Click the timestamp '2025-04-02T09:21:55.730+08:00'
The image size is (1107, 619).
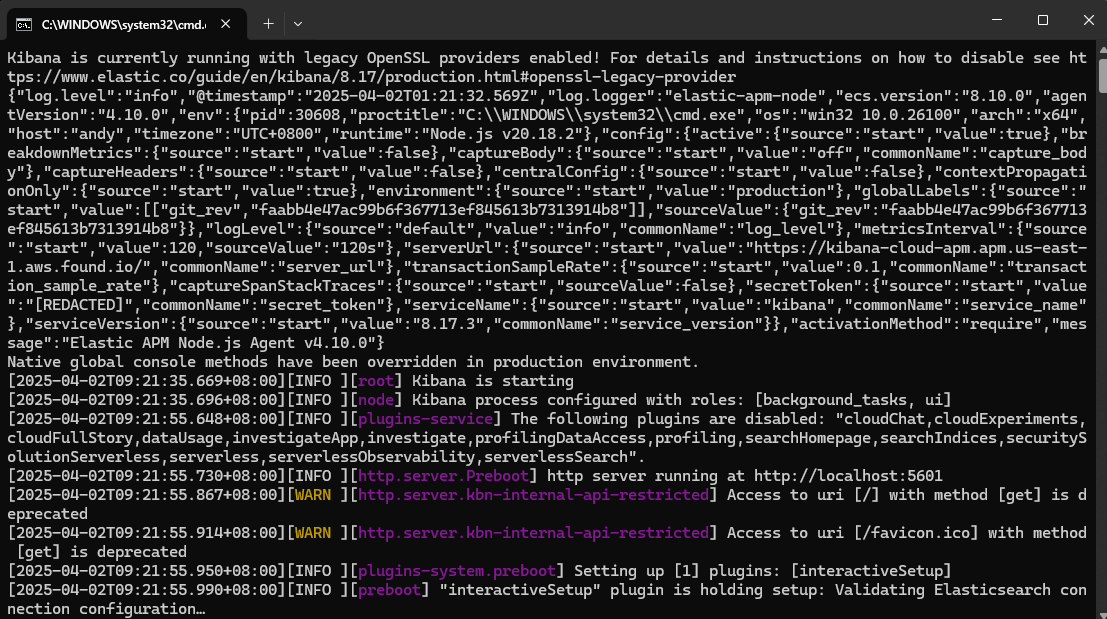click(x=147, y=476)
